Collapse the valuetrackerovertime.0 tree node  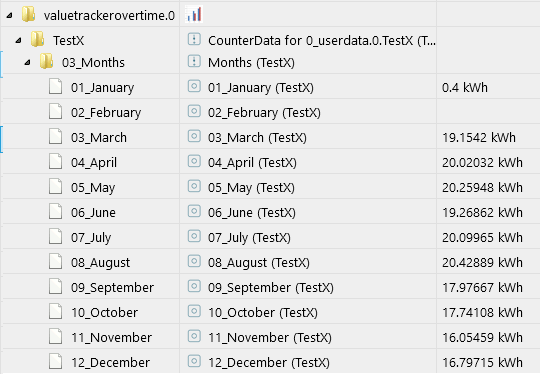(x=9, y=15)
